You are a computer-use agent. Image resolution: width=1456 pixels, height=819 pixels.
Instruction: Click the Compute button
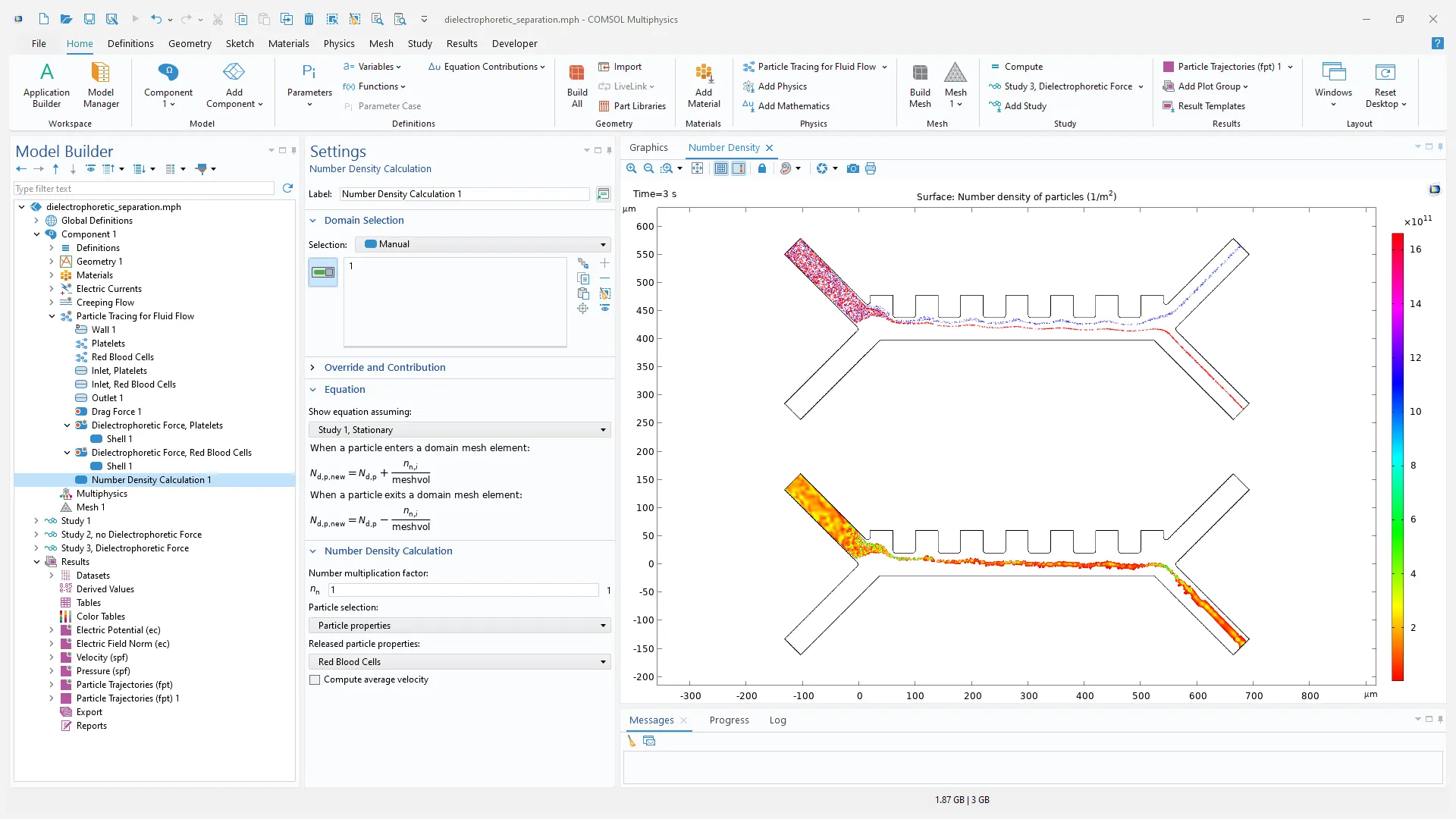(x=1023, y=67)
